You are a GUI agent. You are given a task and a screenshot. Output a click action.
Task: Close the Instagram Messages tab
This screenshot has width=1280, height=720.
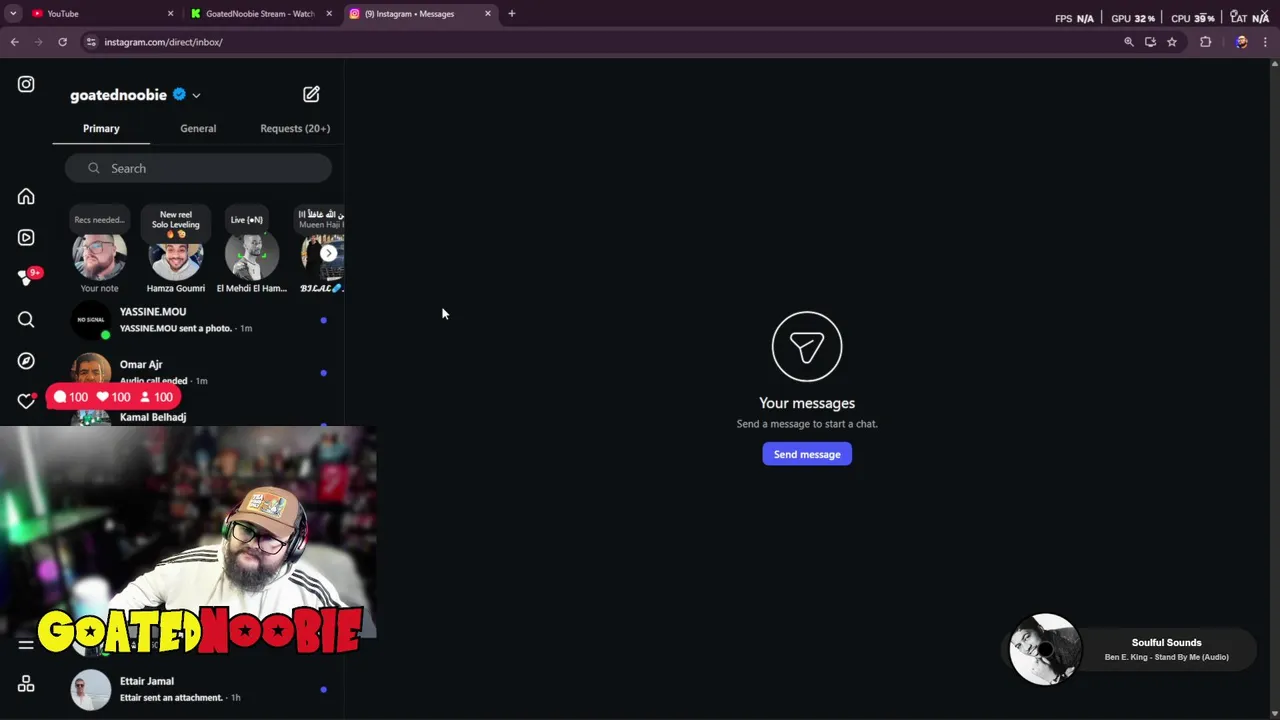488,14
